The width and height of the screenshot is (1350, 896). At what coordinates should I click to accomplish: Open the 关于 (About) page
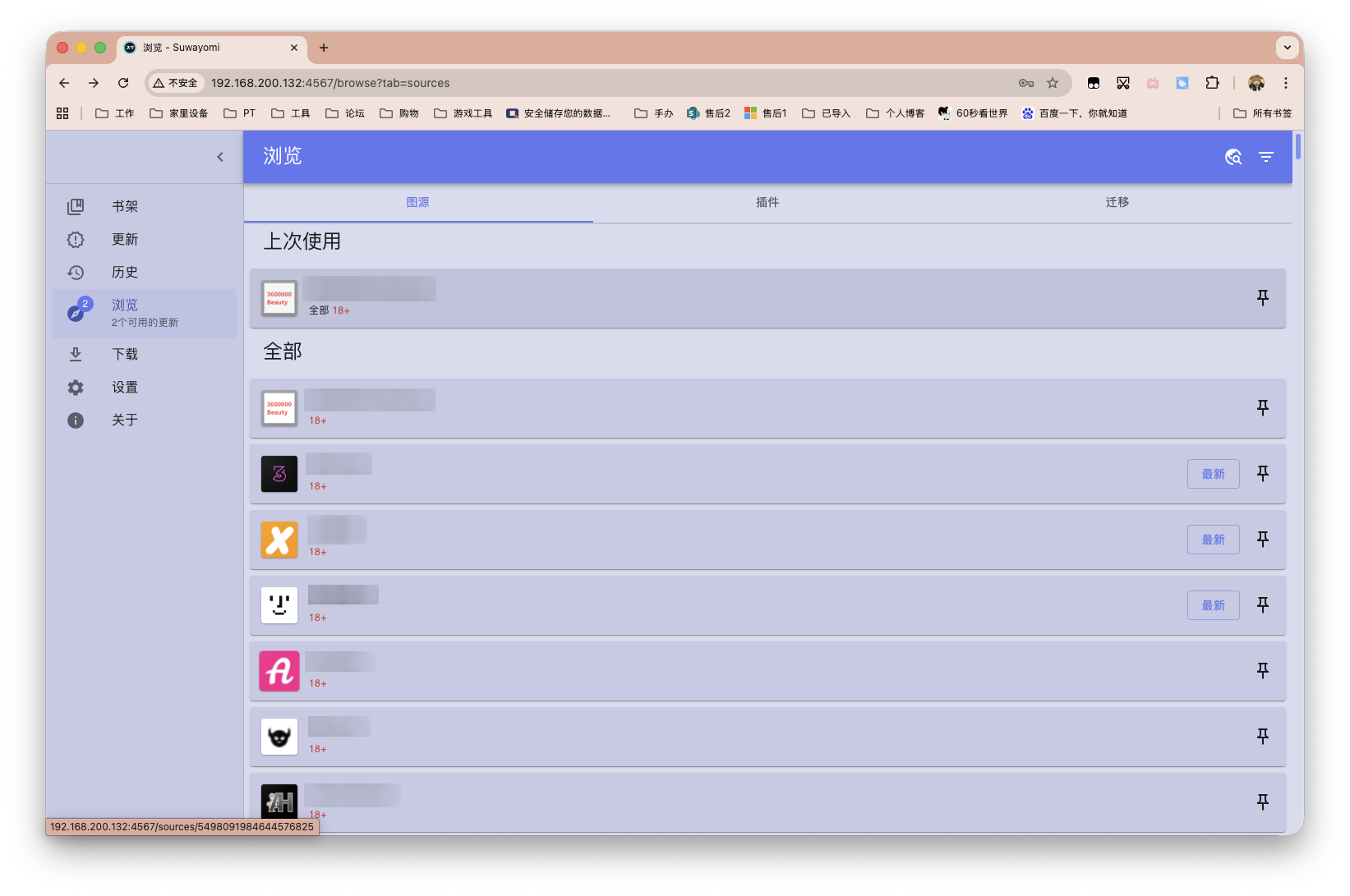point(124,420)
